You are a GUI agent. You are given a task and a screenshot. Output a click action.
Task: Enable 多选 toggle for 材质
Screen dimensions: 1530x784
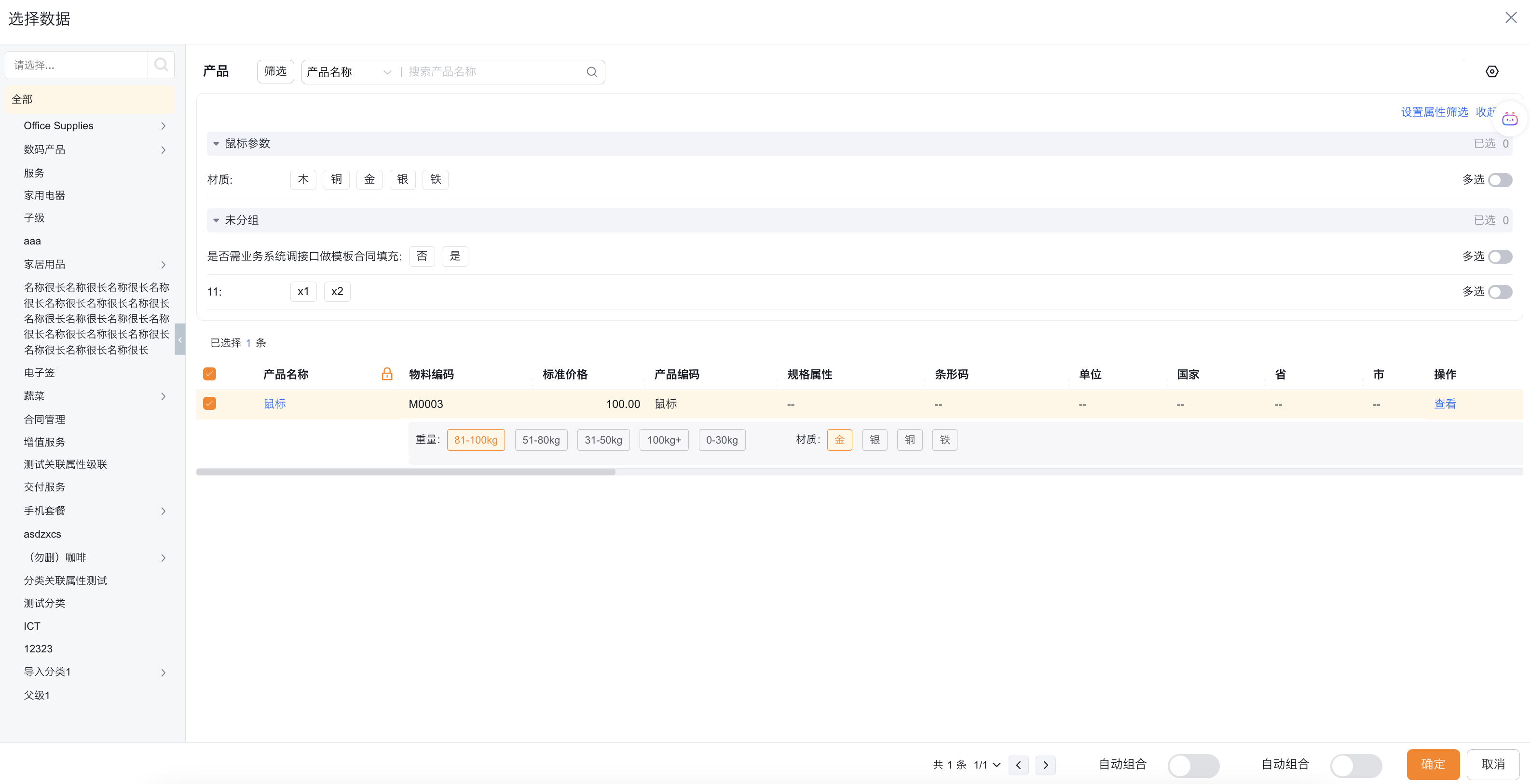pyautogui.click(x=1500, y=180)
